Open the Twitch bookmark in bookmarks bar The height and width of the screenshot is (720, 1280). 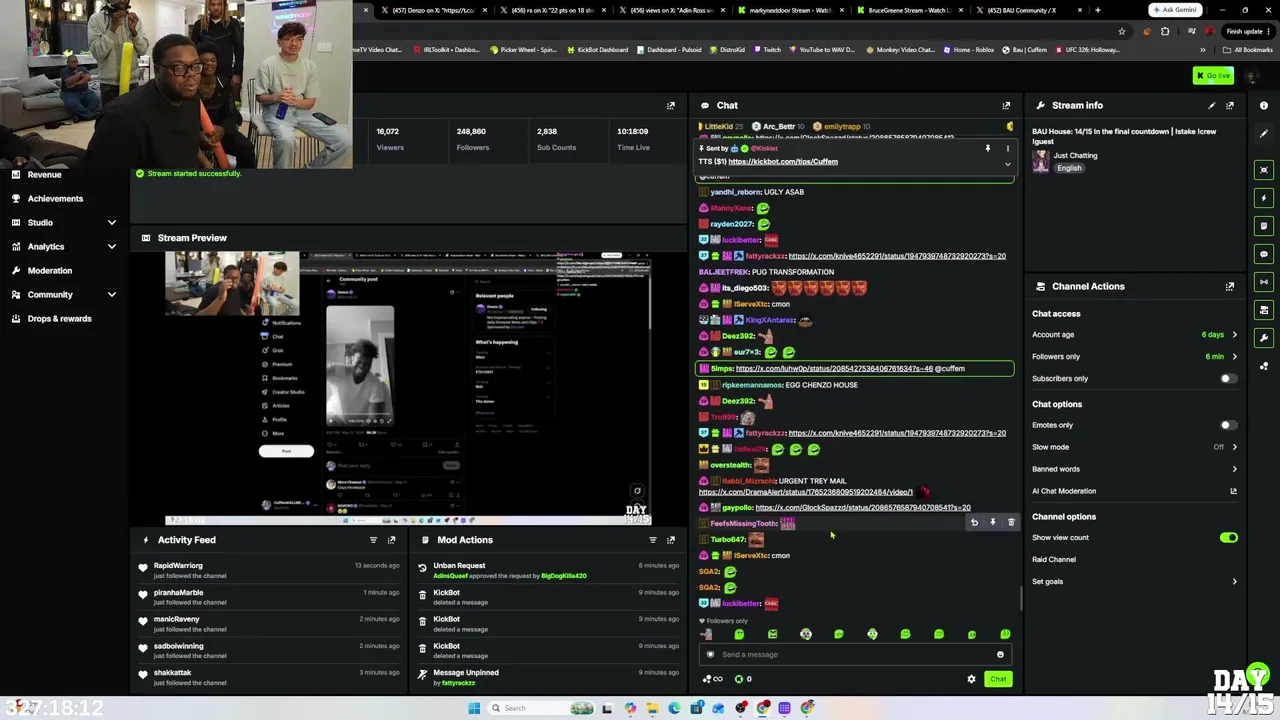pos(767,50)
